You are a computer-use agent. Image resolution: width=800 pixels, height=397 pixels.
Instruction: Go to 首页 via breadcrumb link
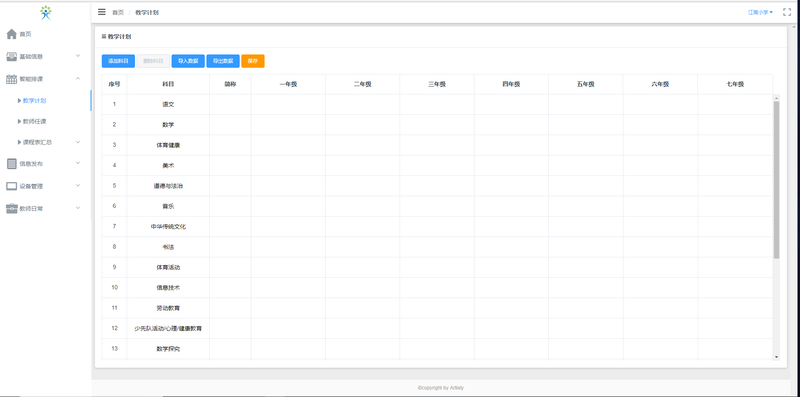118,12
